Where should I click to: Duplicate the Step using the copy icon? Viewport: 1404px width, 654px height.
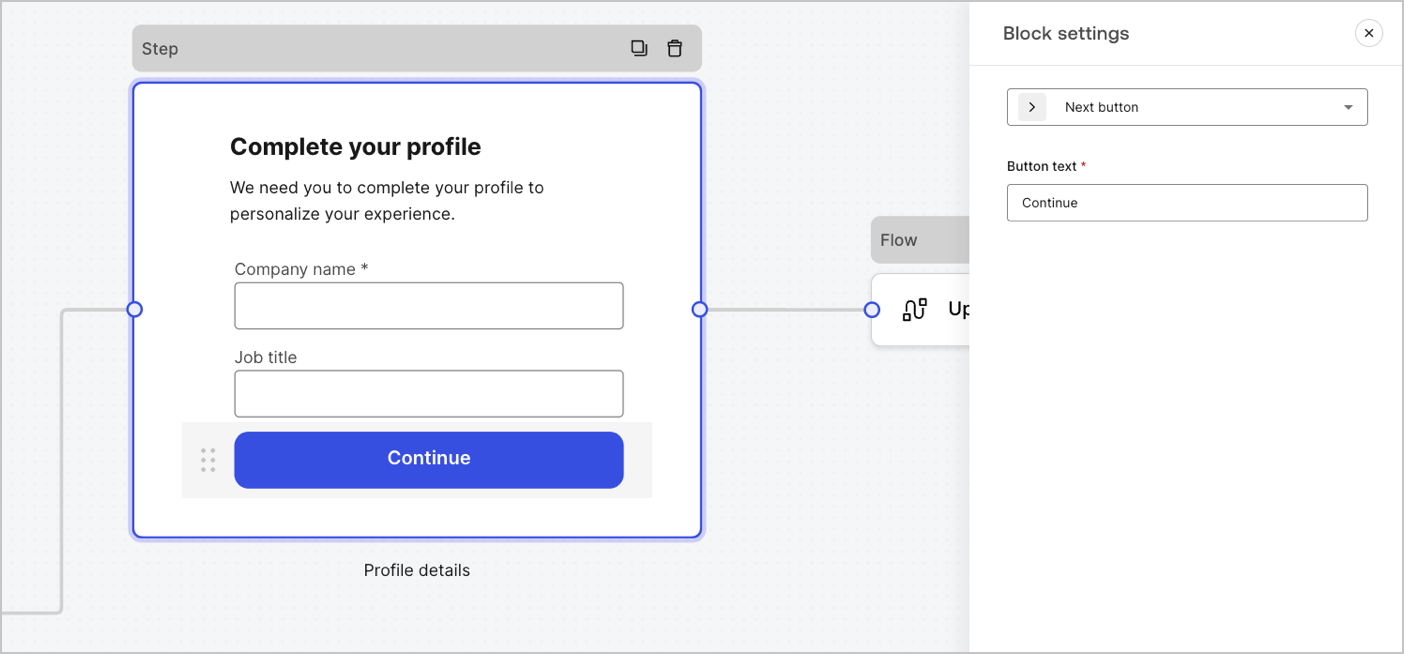(639, 47)
